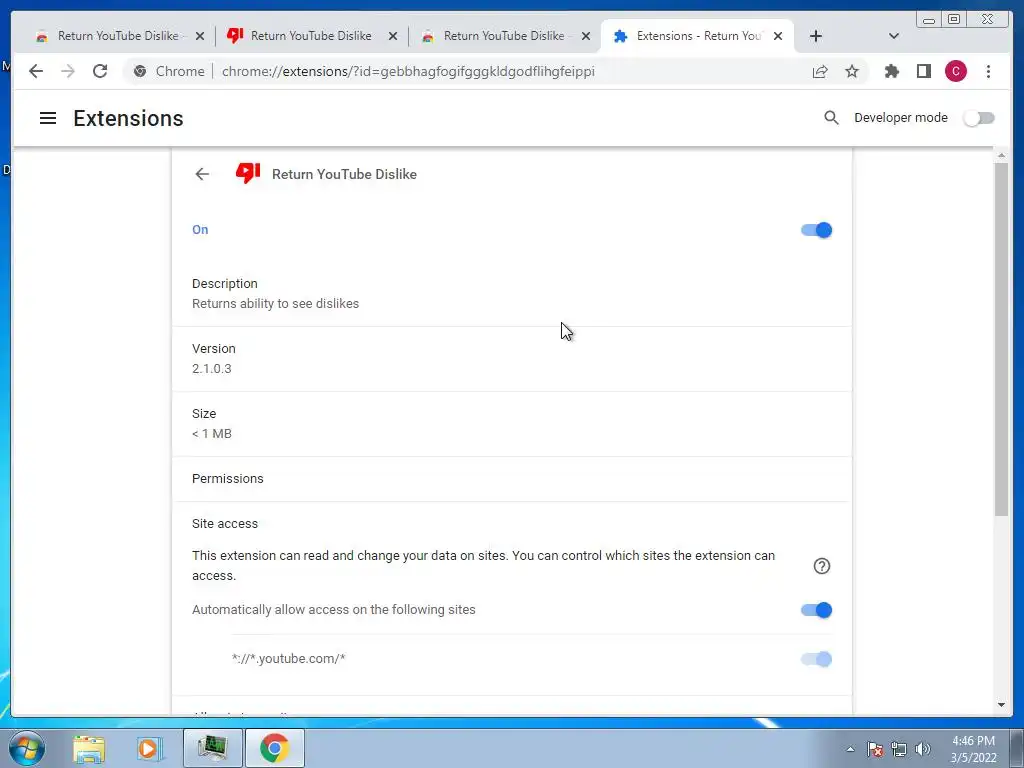Go back to the extensions list arrow
The width and height of the screenshot is (1024, 768).
pos(202,174)
